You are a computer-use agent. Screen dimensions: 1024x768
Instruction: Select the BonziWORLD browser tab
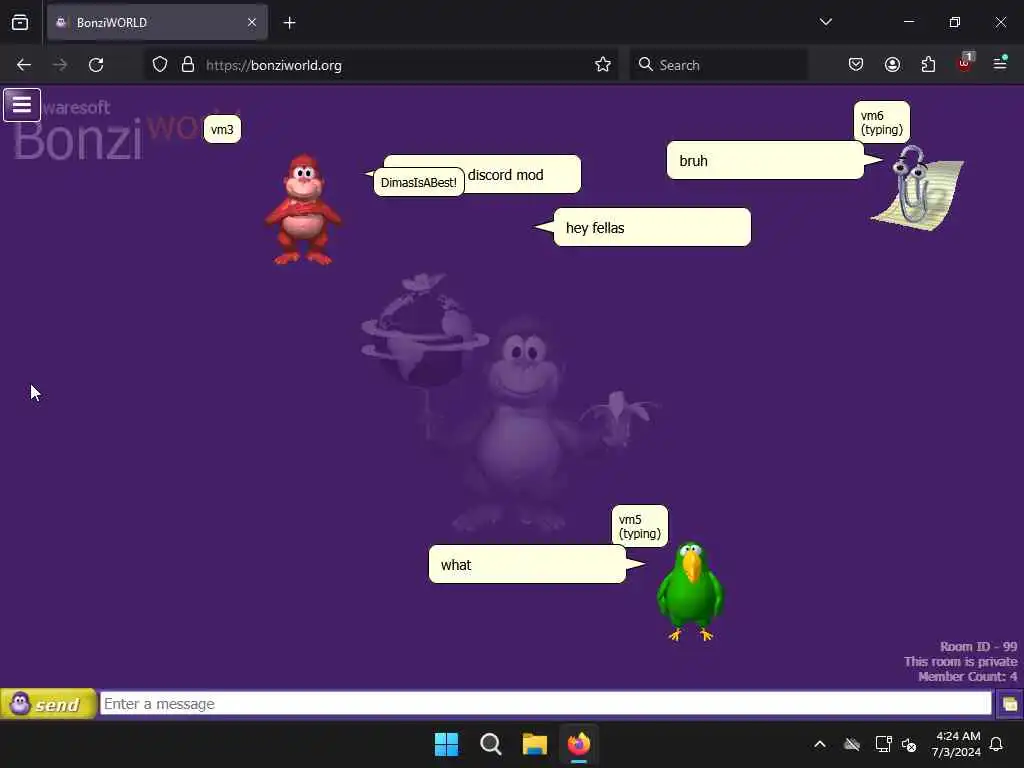coord(157,22)
